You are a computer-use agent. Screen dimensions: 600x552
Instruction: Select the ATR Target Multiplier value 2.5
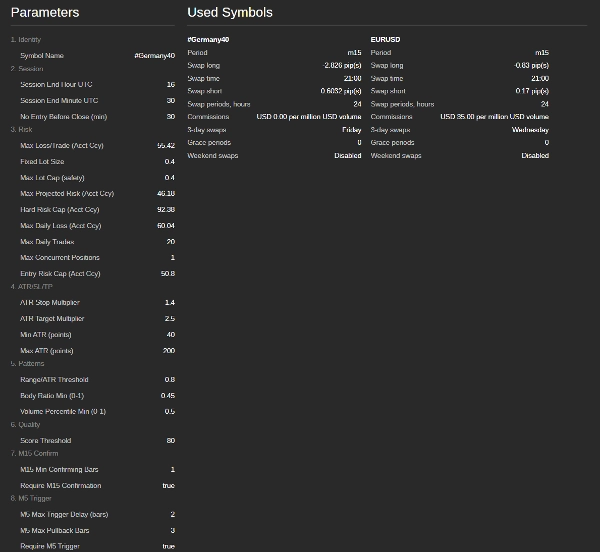click(170, 319)
